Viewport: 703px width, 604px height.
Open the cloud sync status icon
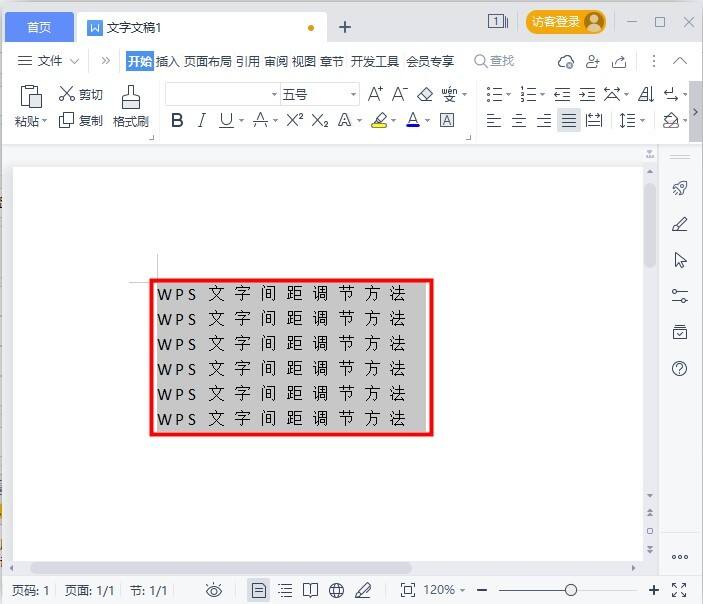(x=566, y=61)
